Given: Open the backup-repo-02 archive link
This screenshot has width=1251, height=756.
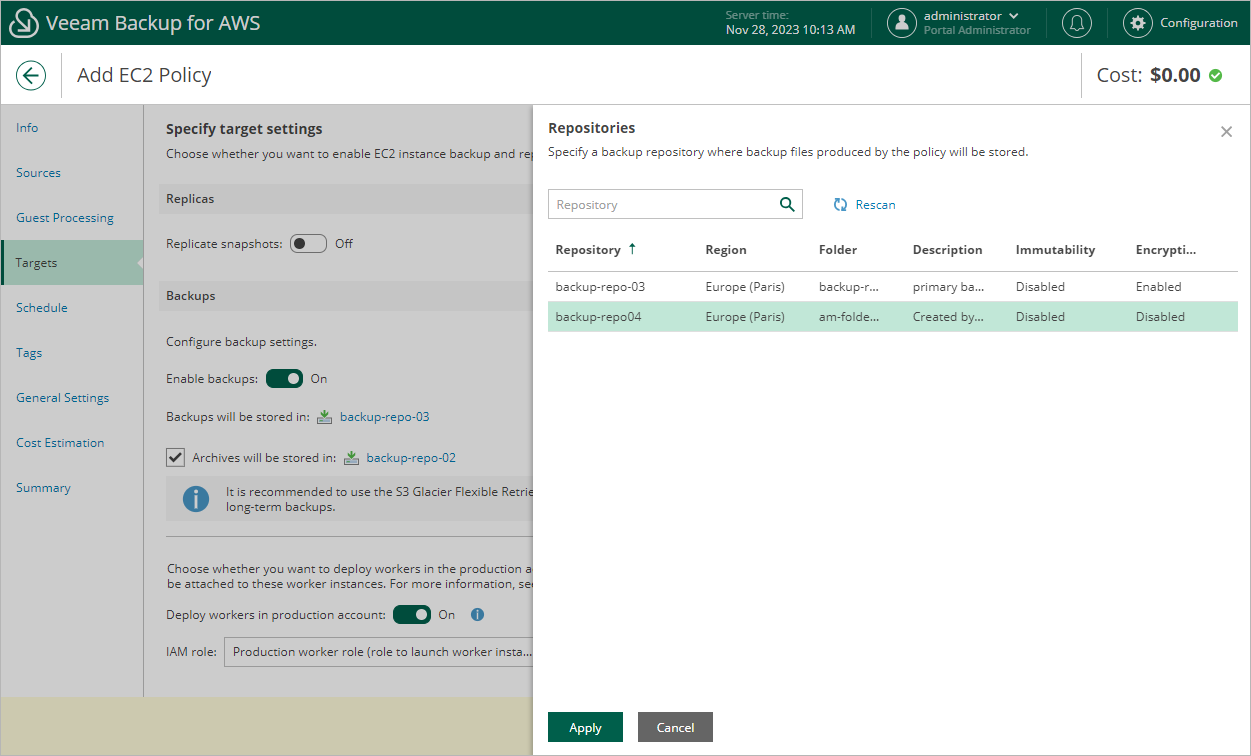Looking at the screenshot, I should click(x=411, y=458).
